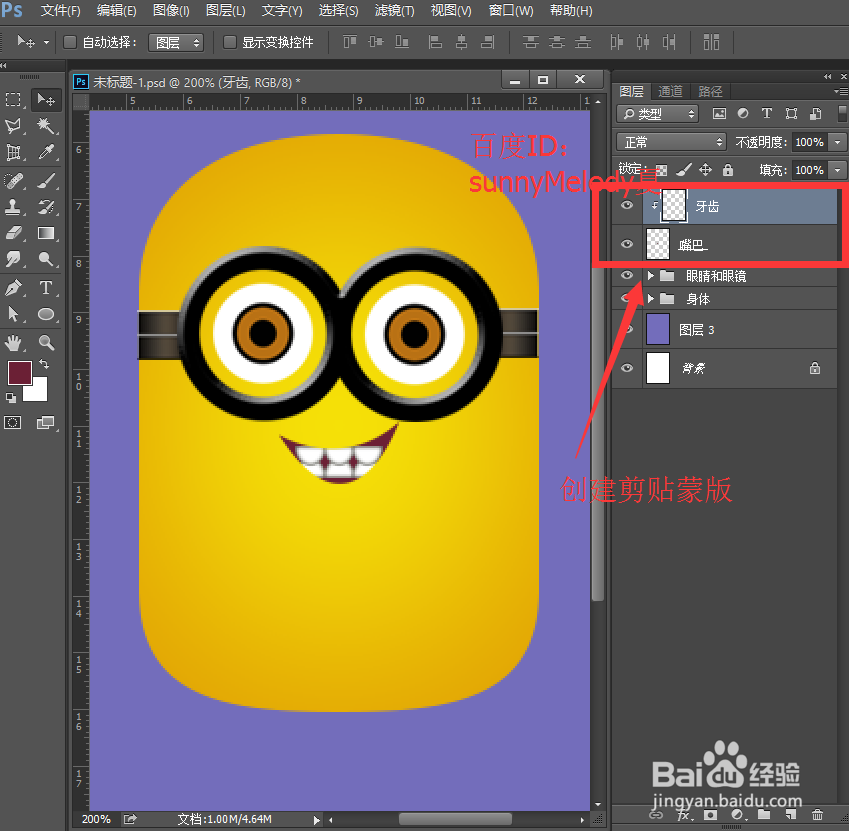Select the Lasso tool

14,126
